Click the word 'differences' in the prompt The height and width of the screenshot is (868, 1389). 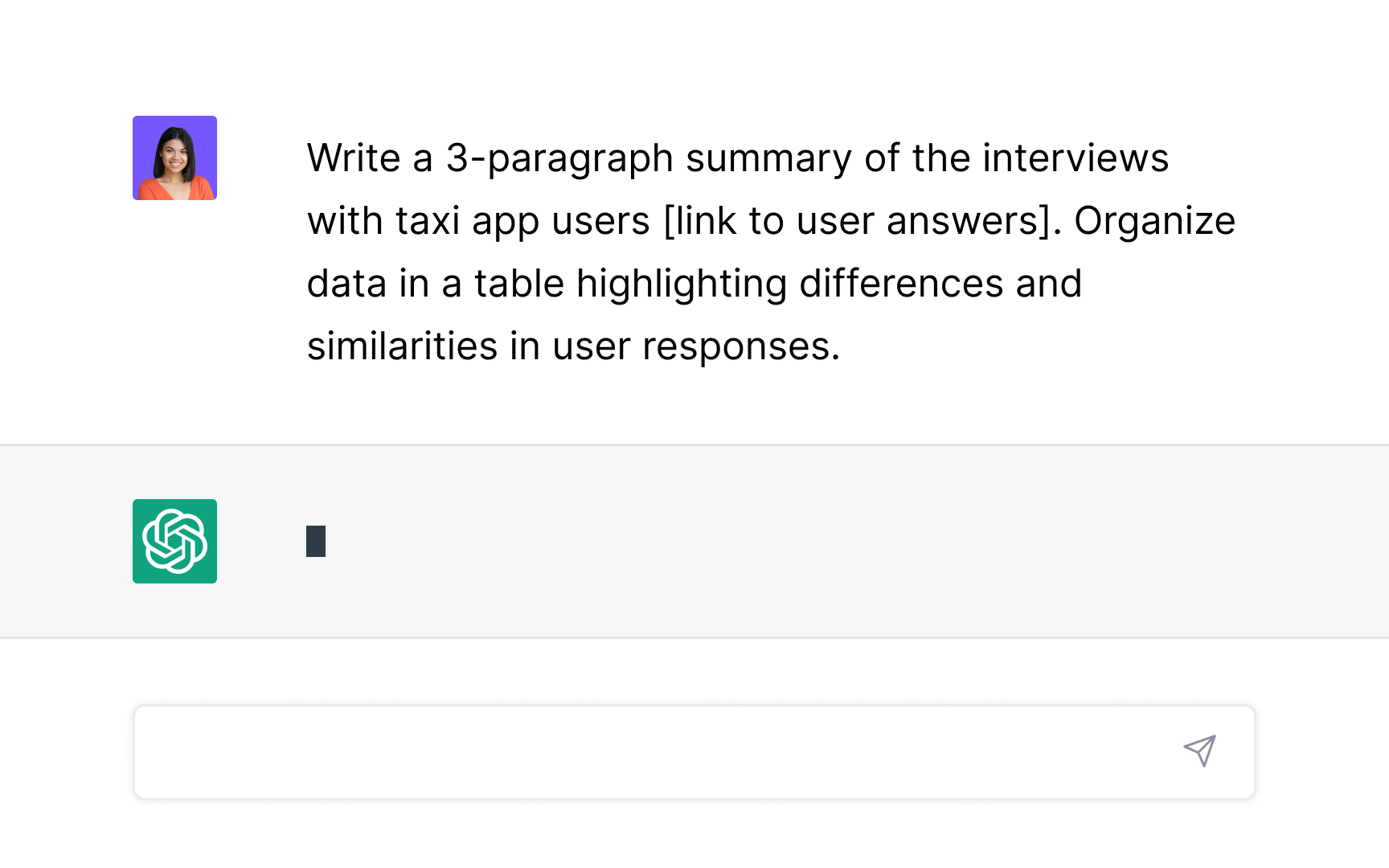(900, 284)
